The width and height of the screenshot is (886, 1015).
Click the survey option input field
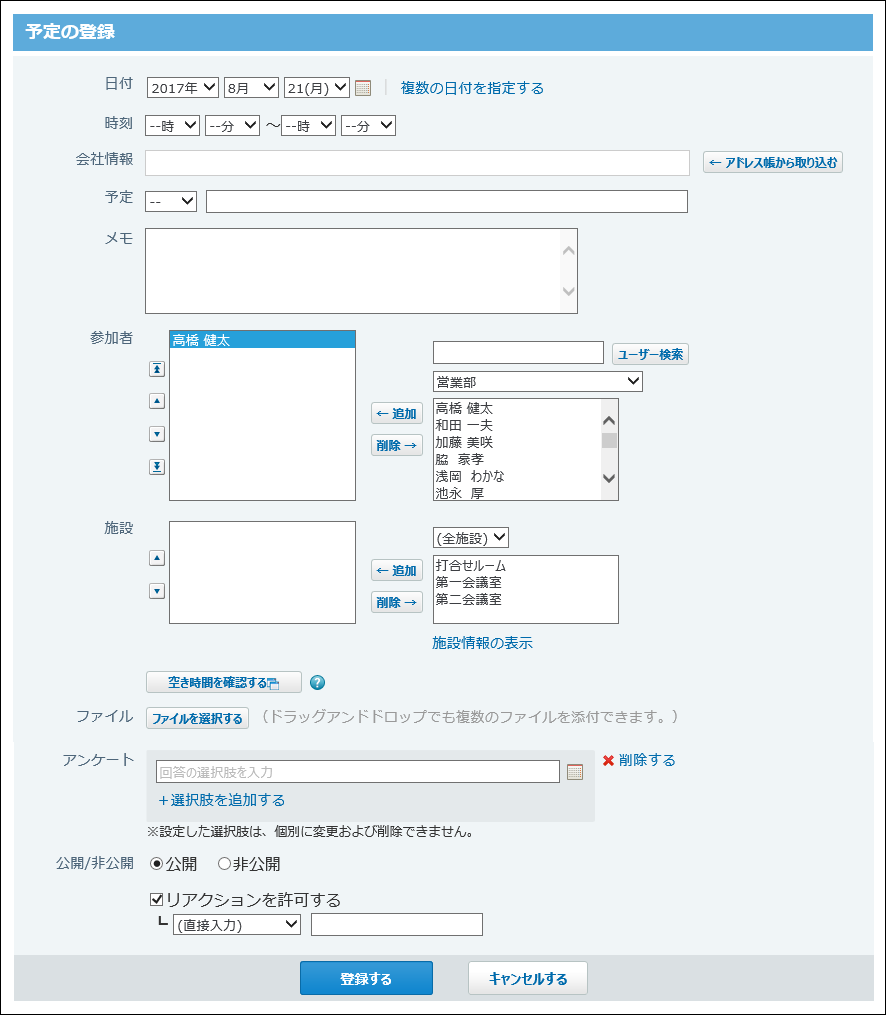pos(358,772)
